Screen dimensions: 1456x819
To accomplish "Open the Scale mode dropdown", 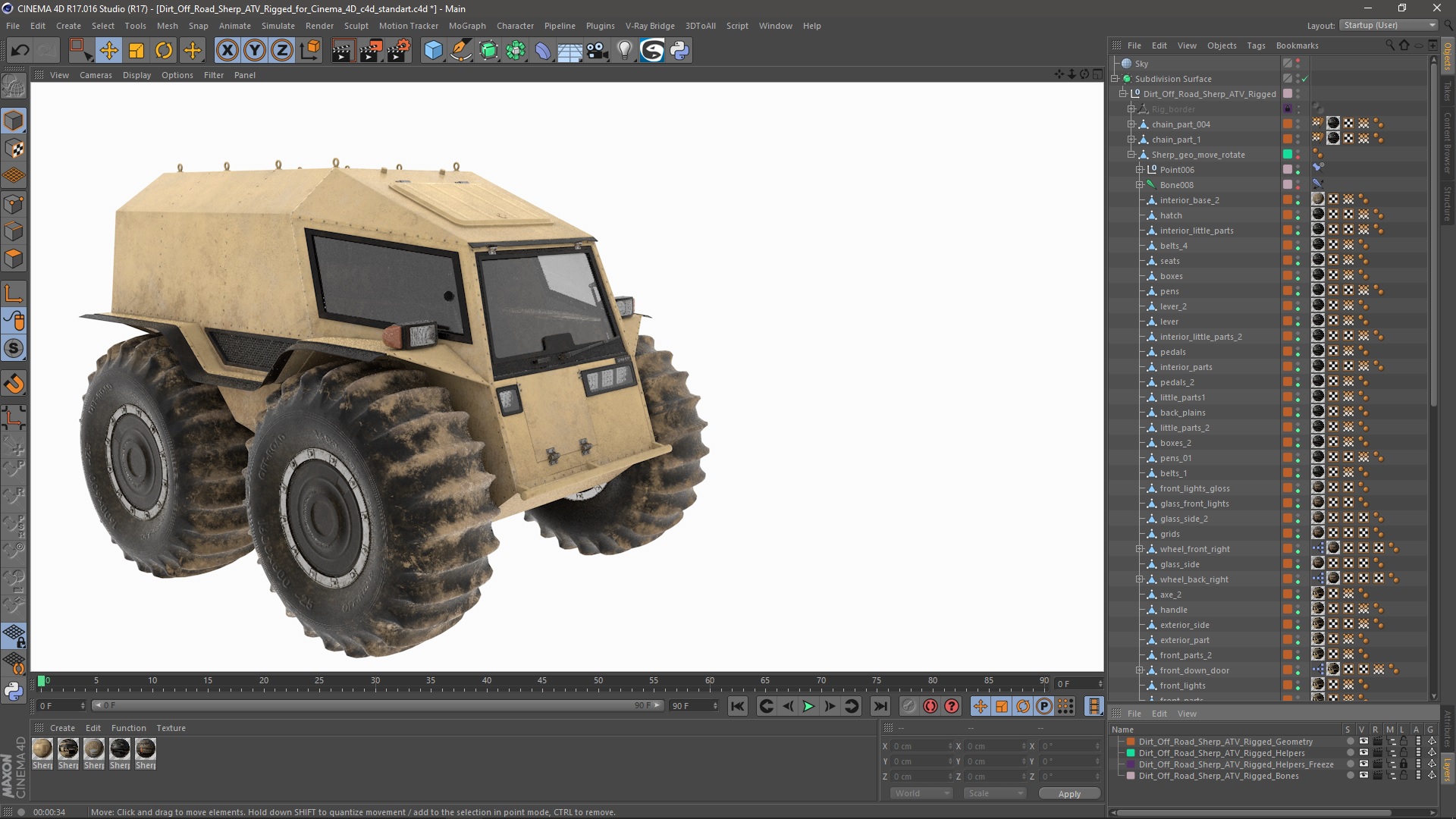I will (994, 793).
